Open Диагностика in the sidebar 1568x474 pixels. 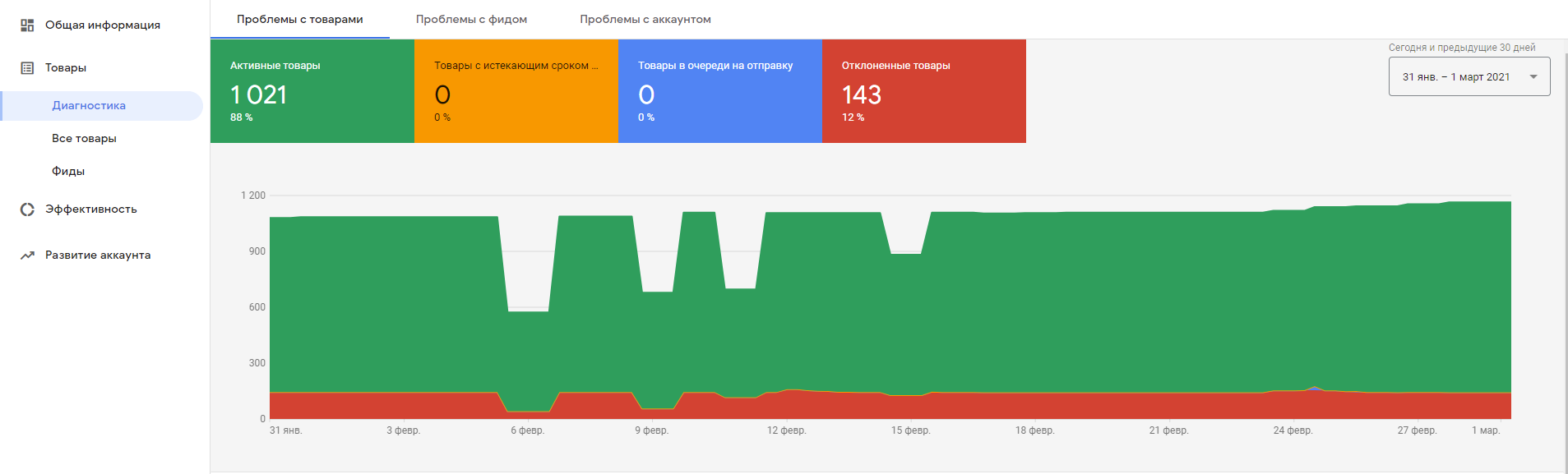point(89,106)
